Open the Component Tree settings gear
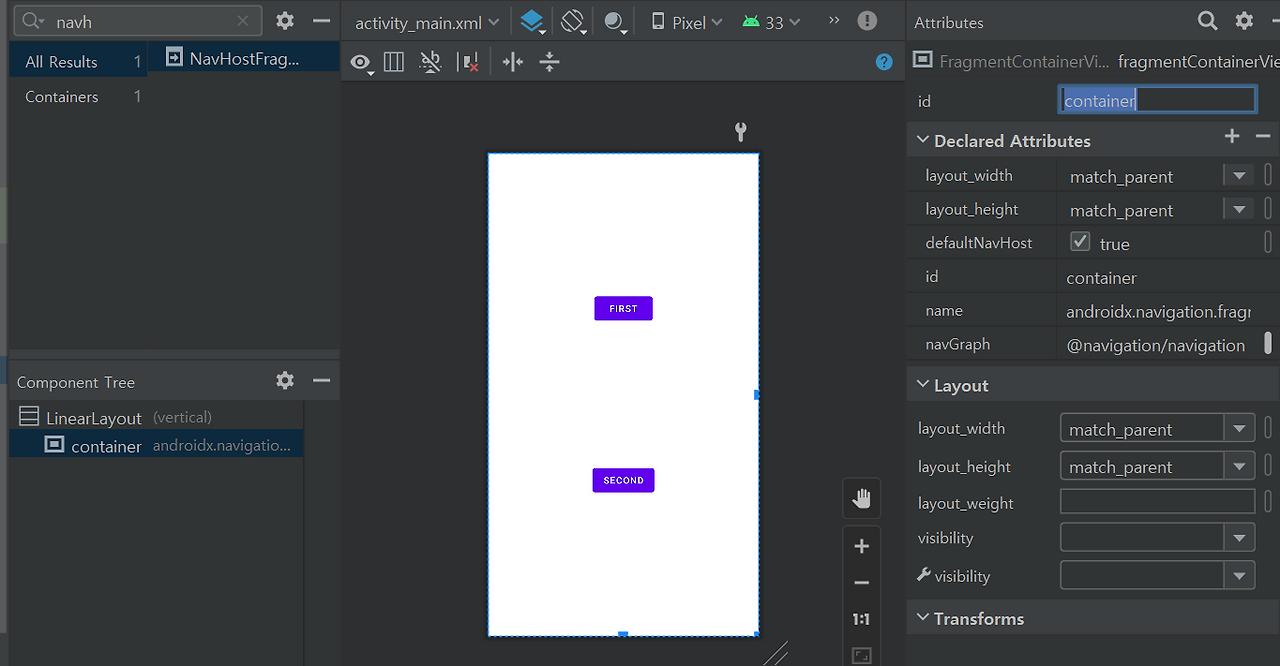The image size is (1280, 666). 284,381
